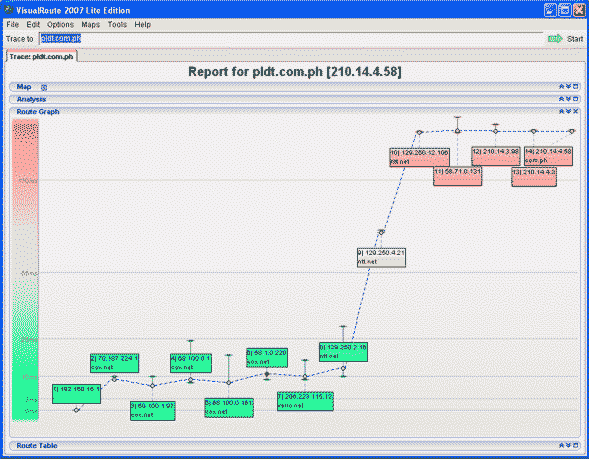Click hop 10 red label box
Viewport: 589px width, 460px height.
(x=420, y=157)
